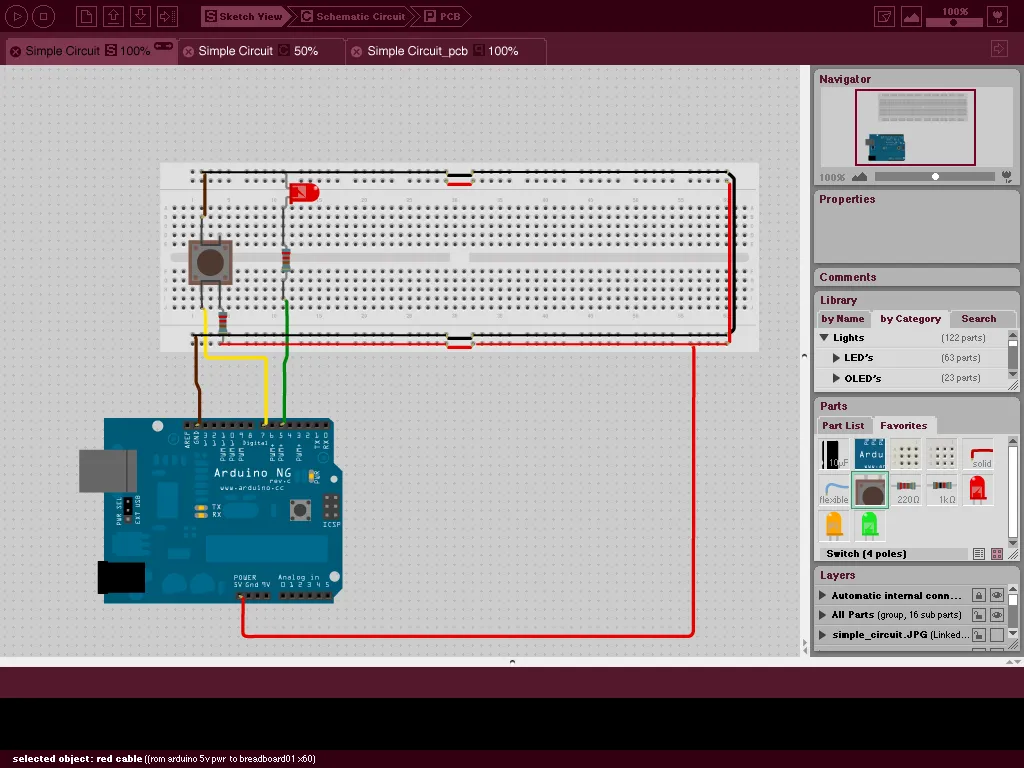Click the Navigator zoom-in tulip icon

[1007, 177]
